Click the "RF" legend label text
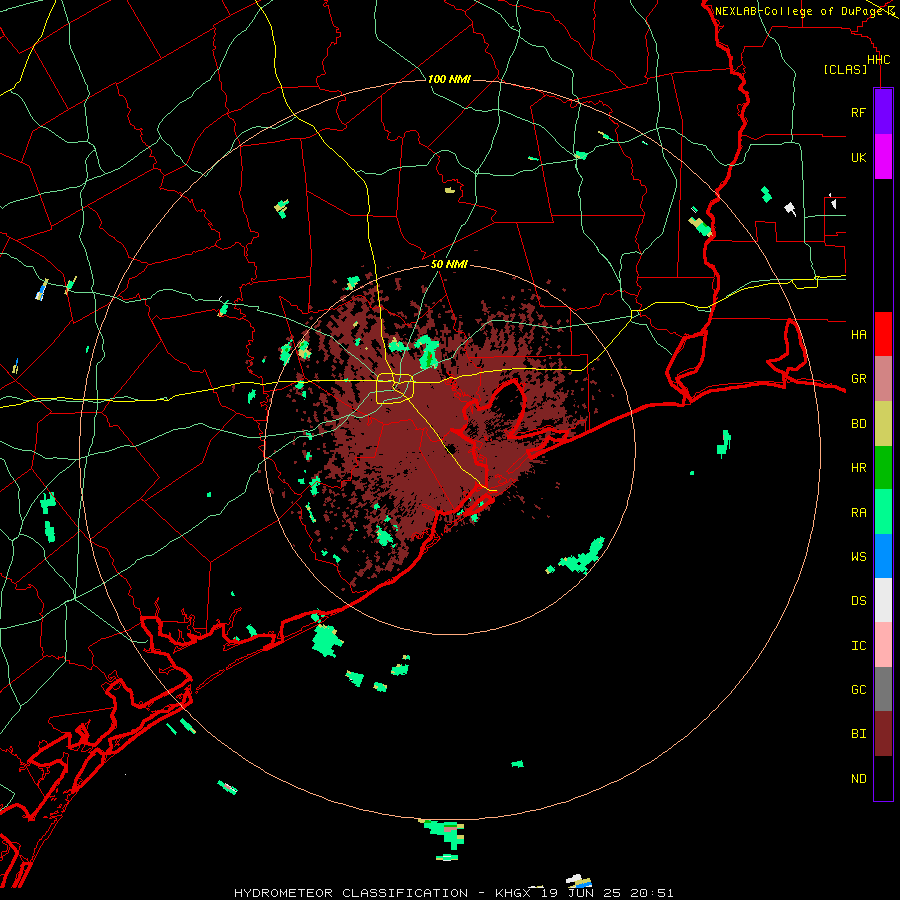Viewport: 900px width, 900px height. coord(858,112)
